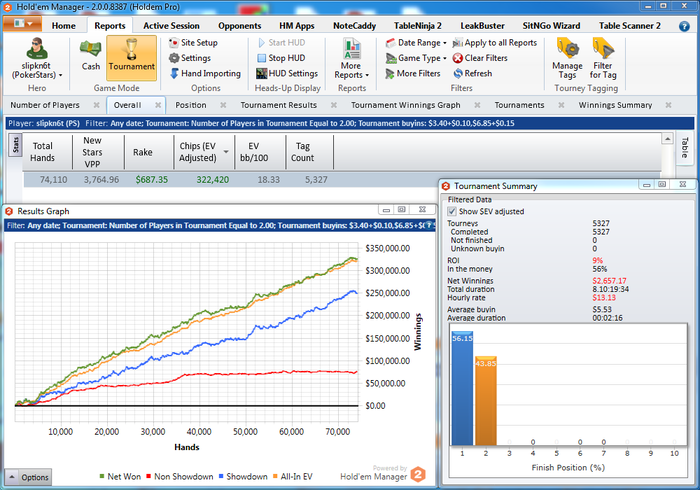Screen dimensions: 700x490
Task: Maximize the Results Graph panel
Action: [x=402, y=209]
